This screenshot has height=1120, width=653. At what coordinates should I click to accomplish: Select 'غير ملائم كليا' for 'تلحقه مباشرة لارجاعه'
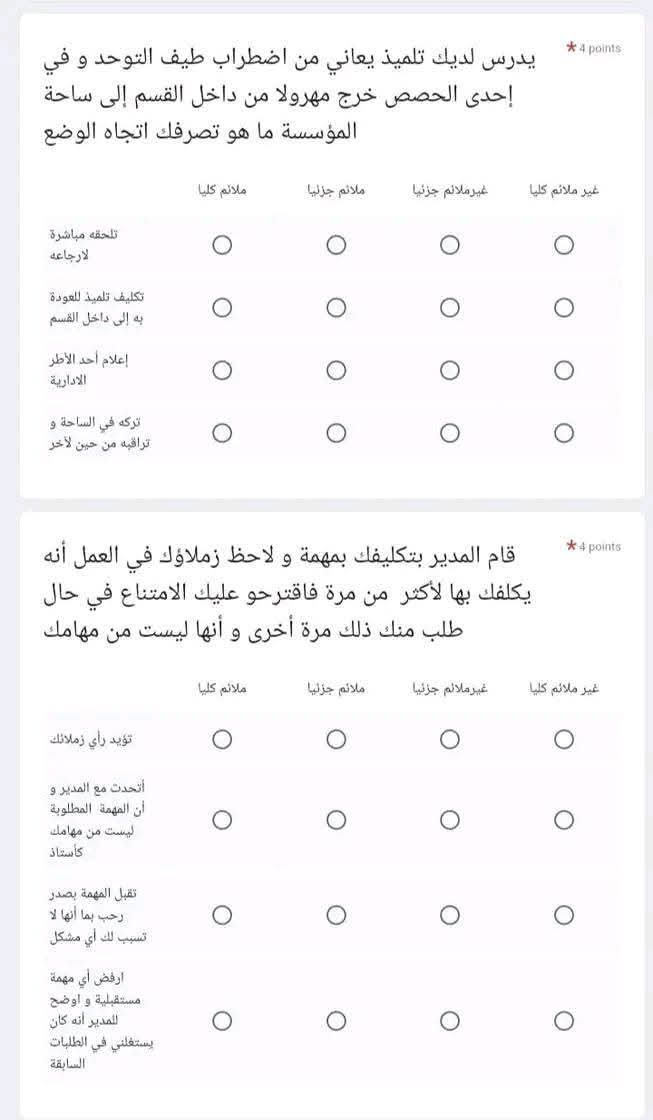564,245
